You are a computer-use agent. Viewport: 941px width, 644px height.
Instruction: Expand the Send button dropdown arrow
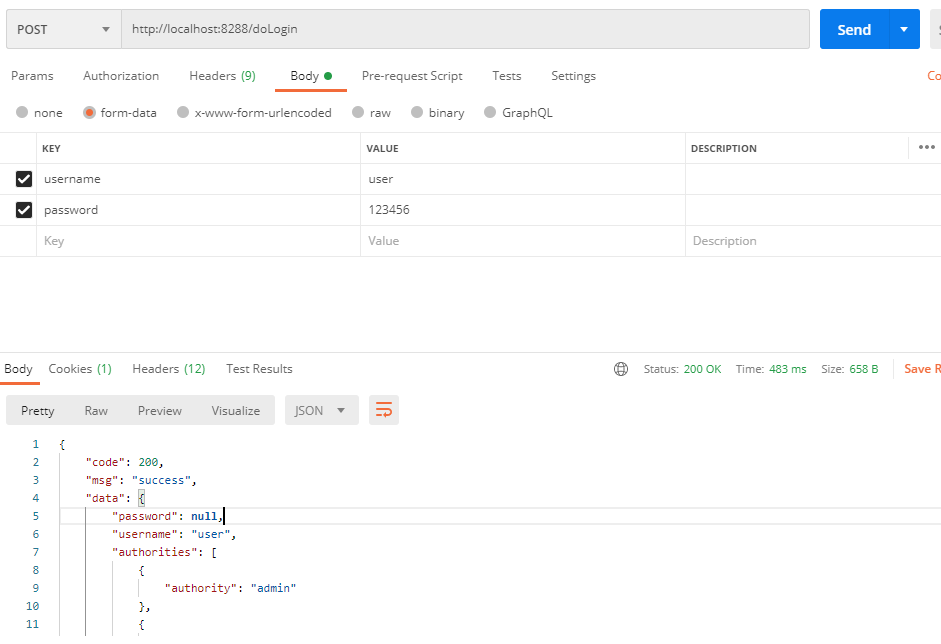904,29
